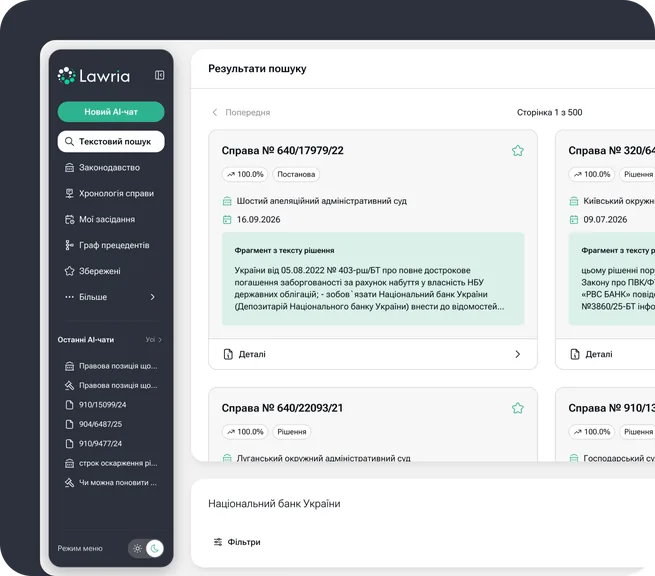Viewport: 655px width, 576px height.
Task: Click the court icon beside Шостий апеляційний
Action: point(227,201)
